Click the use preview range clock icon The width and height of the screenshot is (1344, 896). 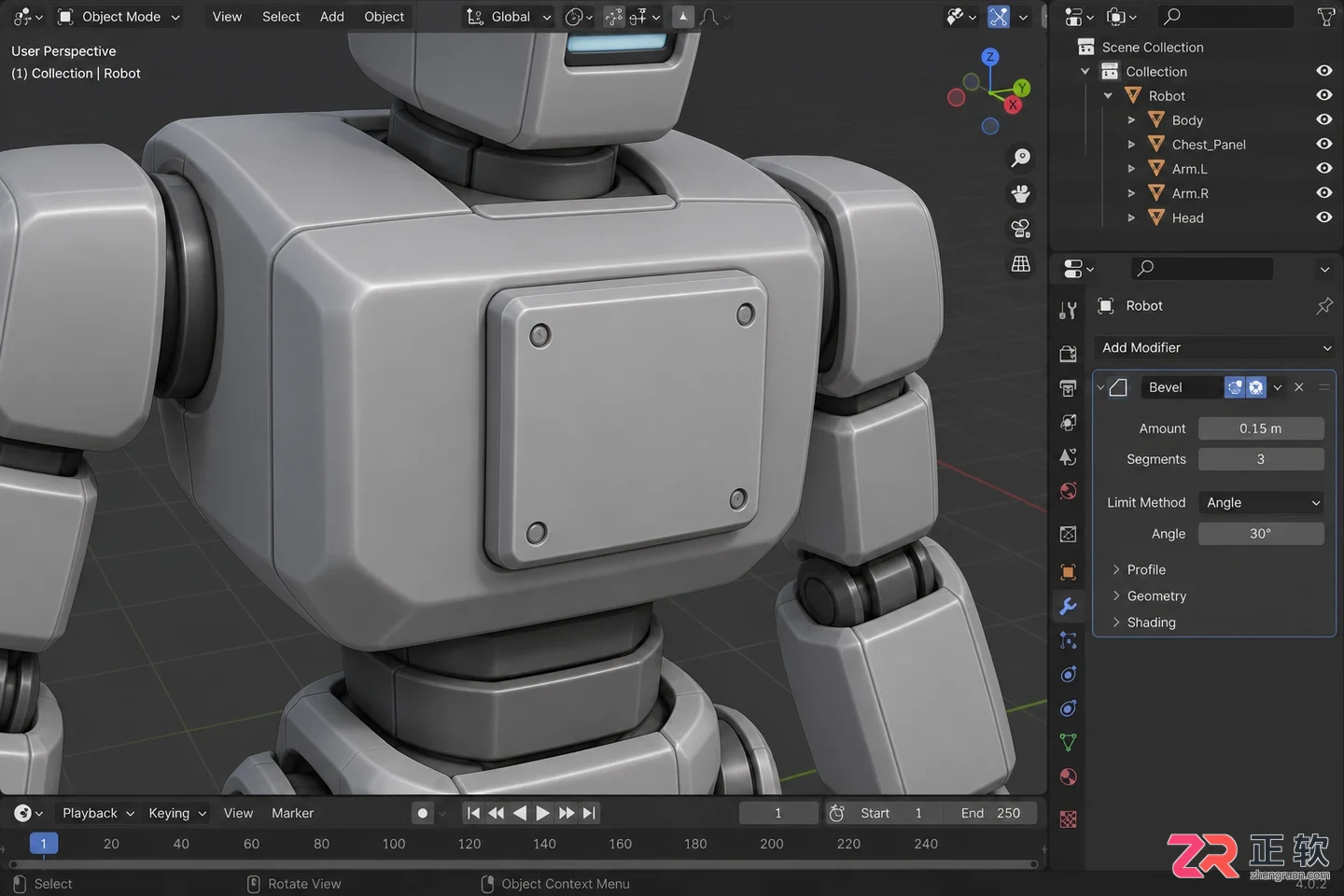point(837,814)
